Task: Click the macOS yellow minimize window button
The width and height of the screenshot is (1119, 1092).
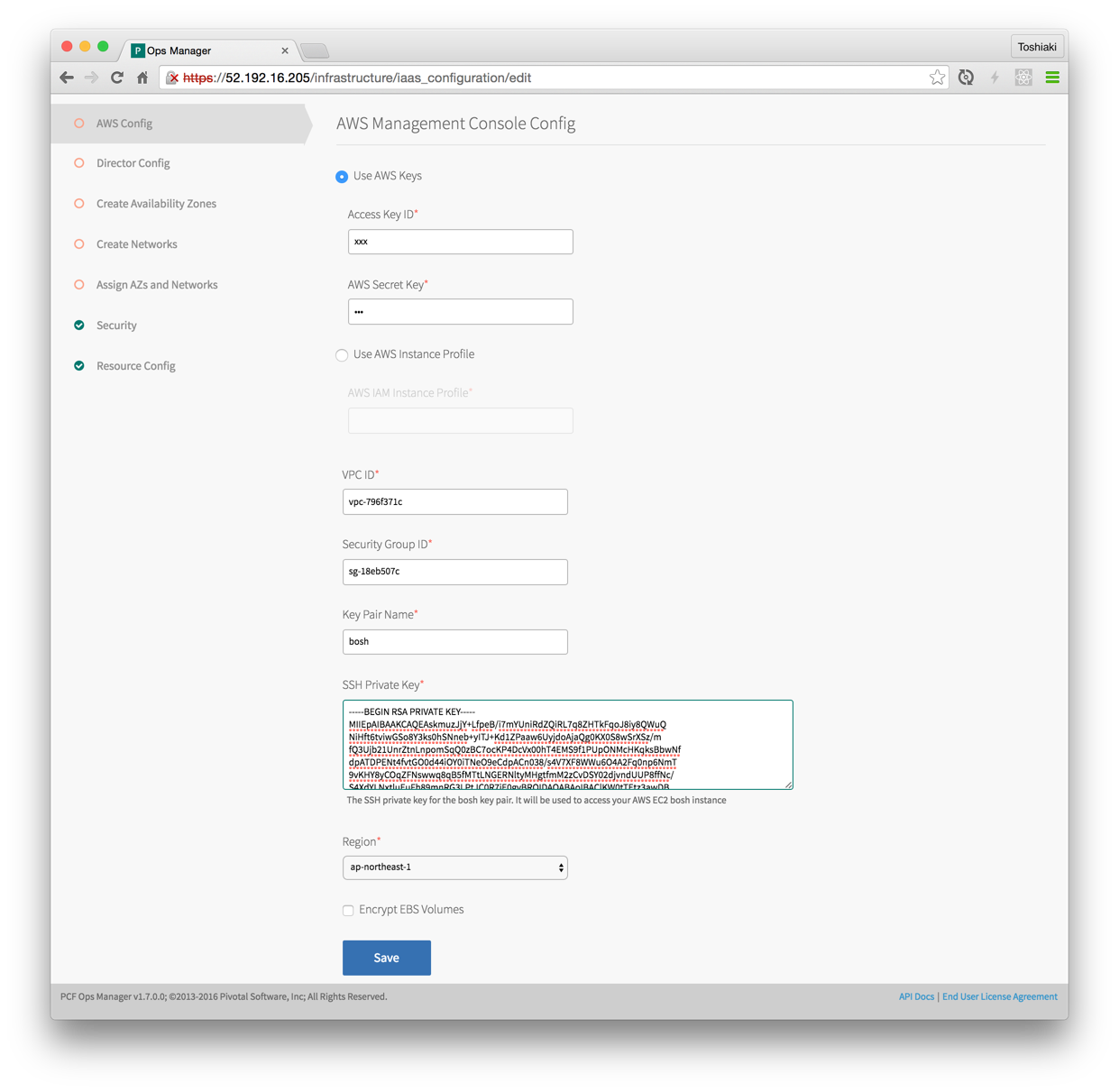Action: tap(85, 46)
